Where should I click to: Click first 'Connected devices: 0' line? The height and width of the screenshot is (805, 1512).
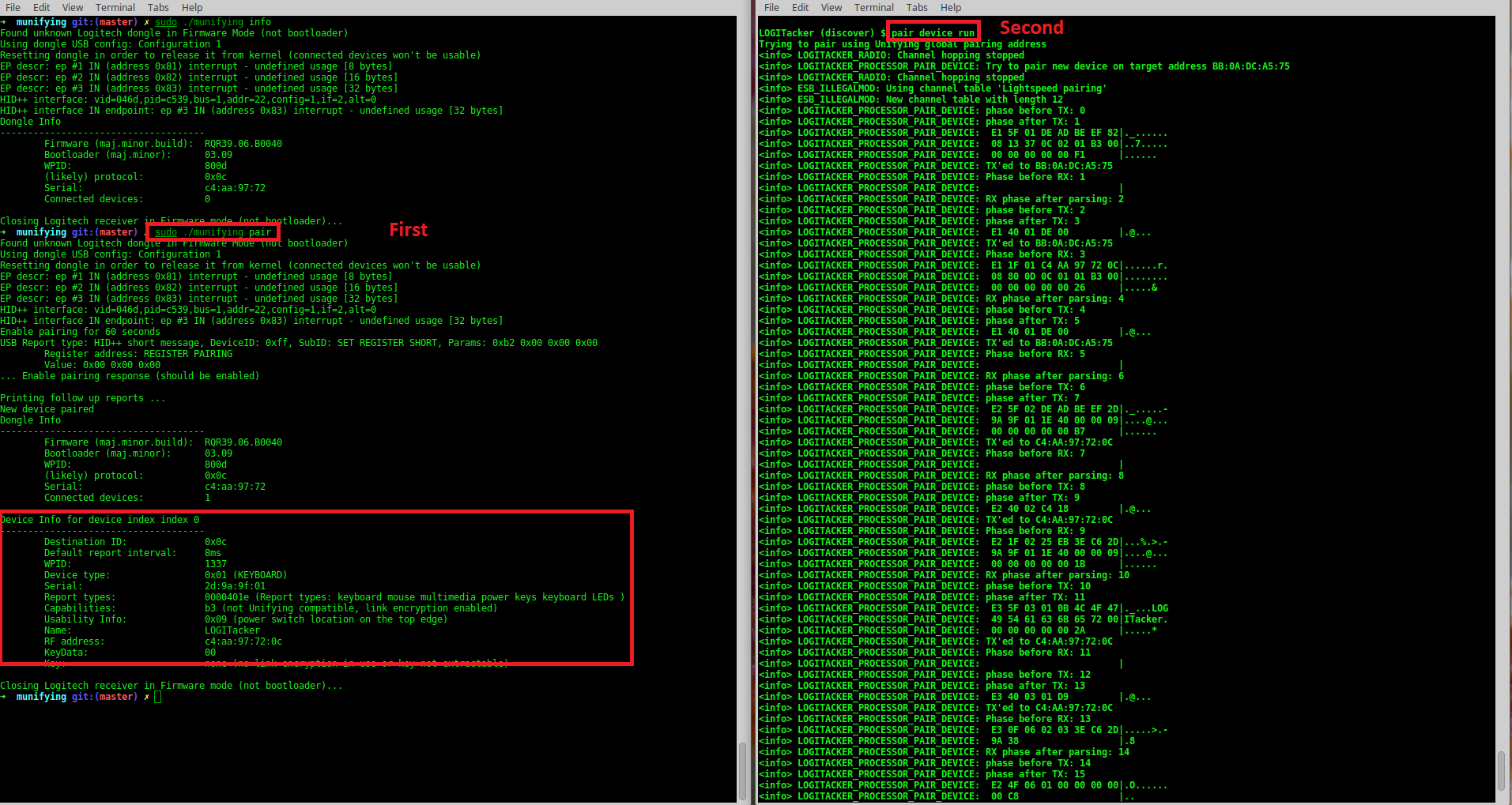tap(127, 199)
